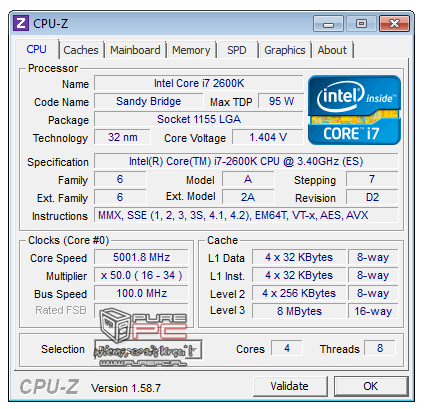Switch to the Memory tab
Screen dimensions: 424x409
(191, 50)
